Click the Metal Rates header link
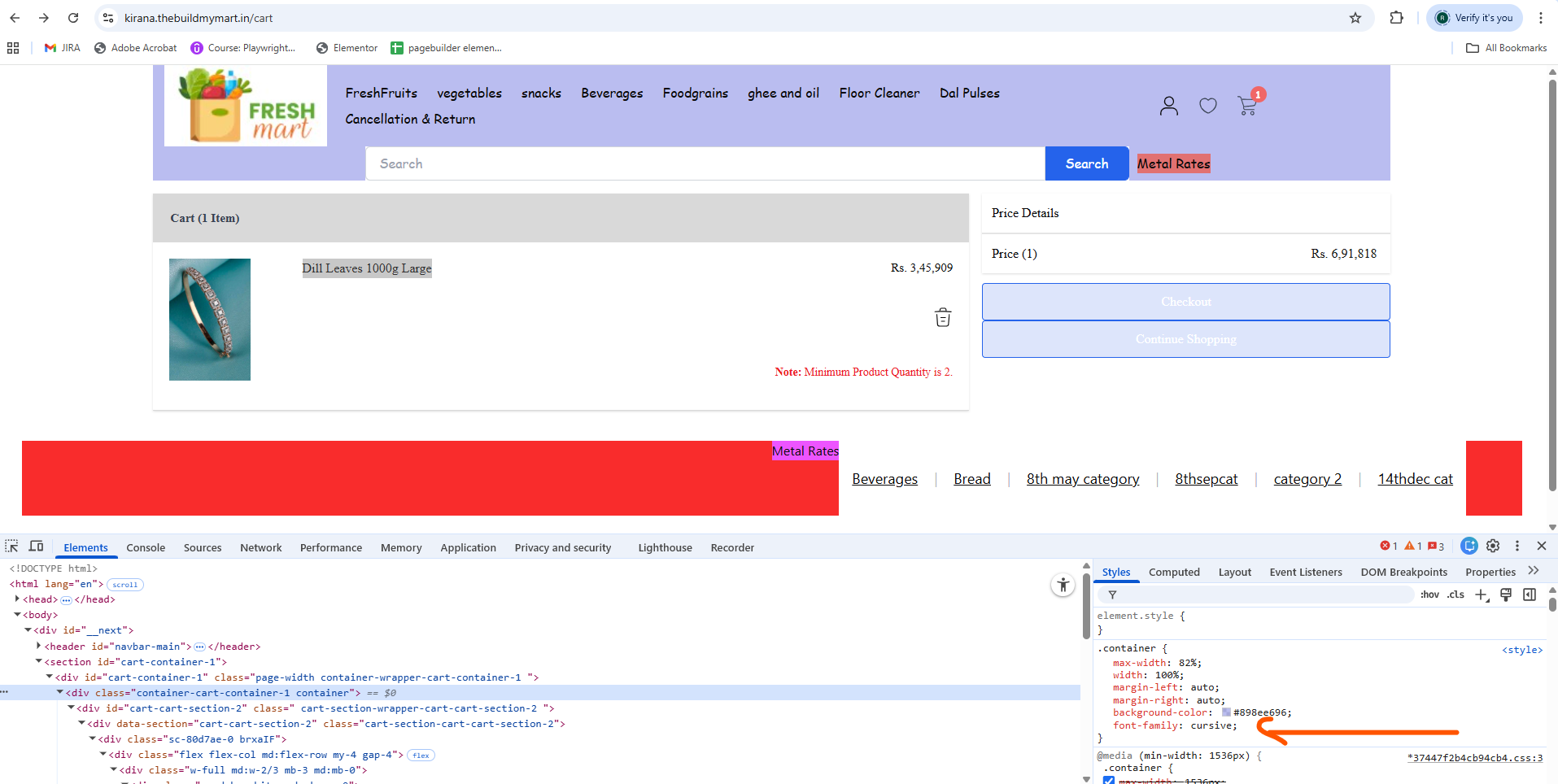Screen dimensions: 1558x784 [x=1174, y=163]
